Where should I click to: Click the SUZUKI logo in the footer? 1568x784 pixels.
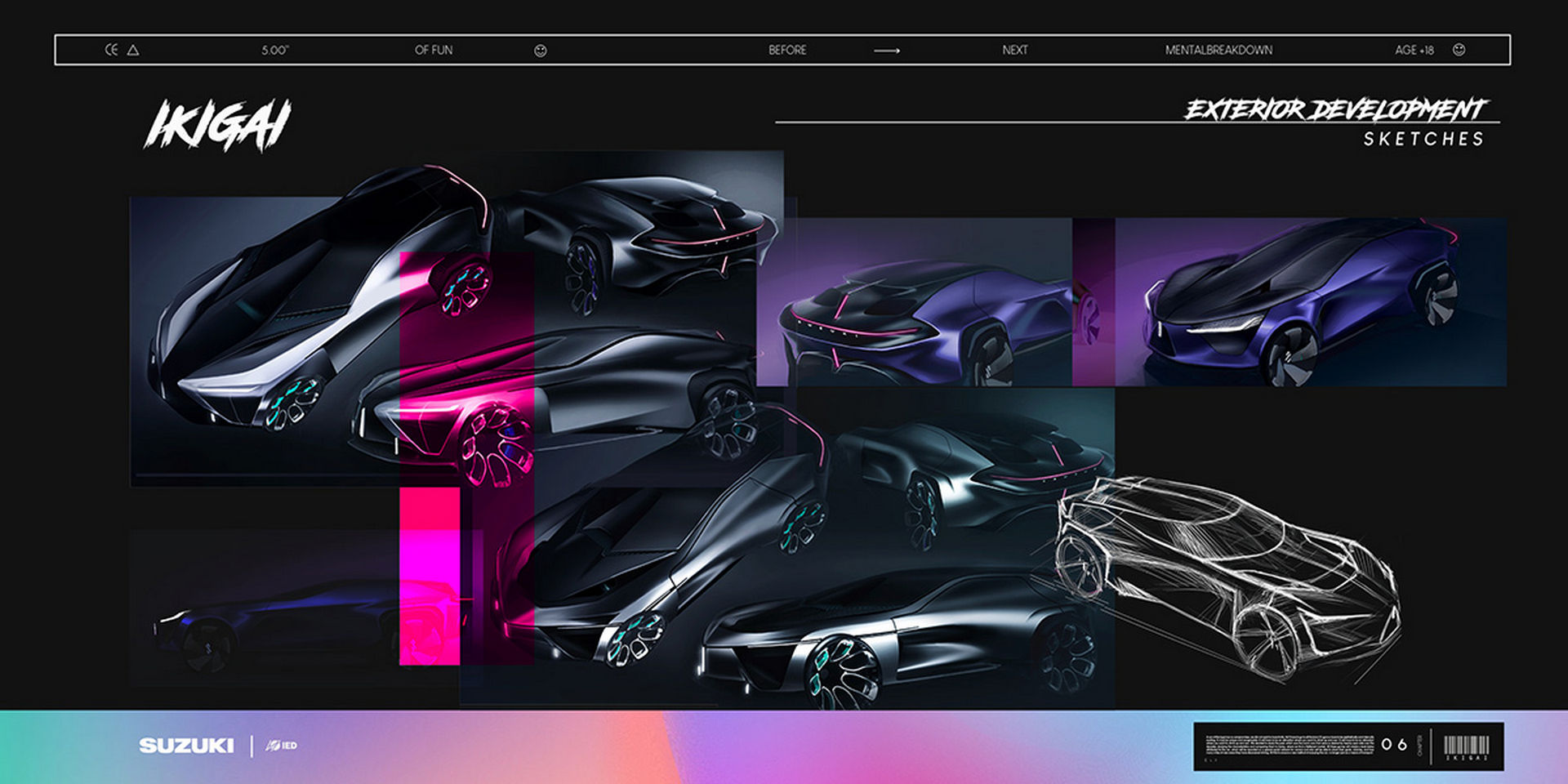coord(186,746)
